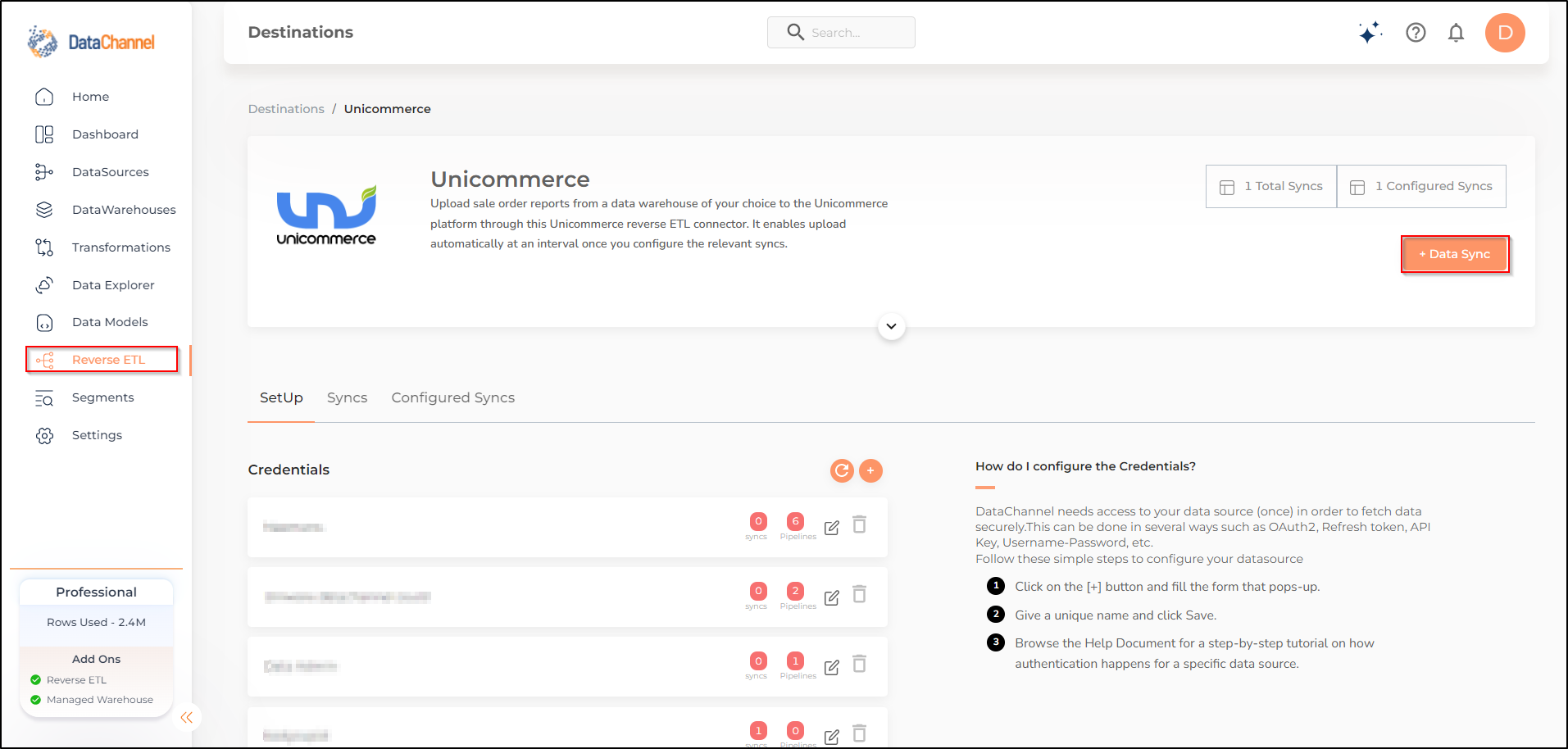Open the Home icon in sidebar
Image resolution: width=1568 pixels, height=749 pixels.
(x=44, y=97)
